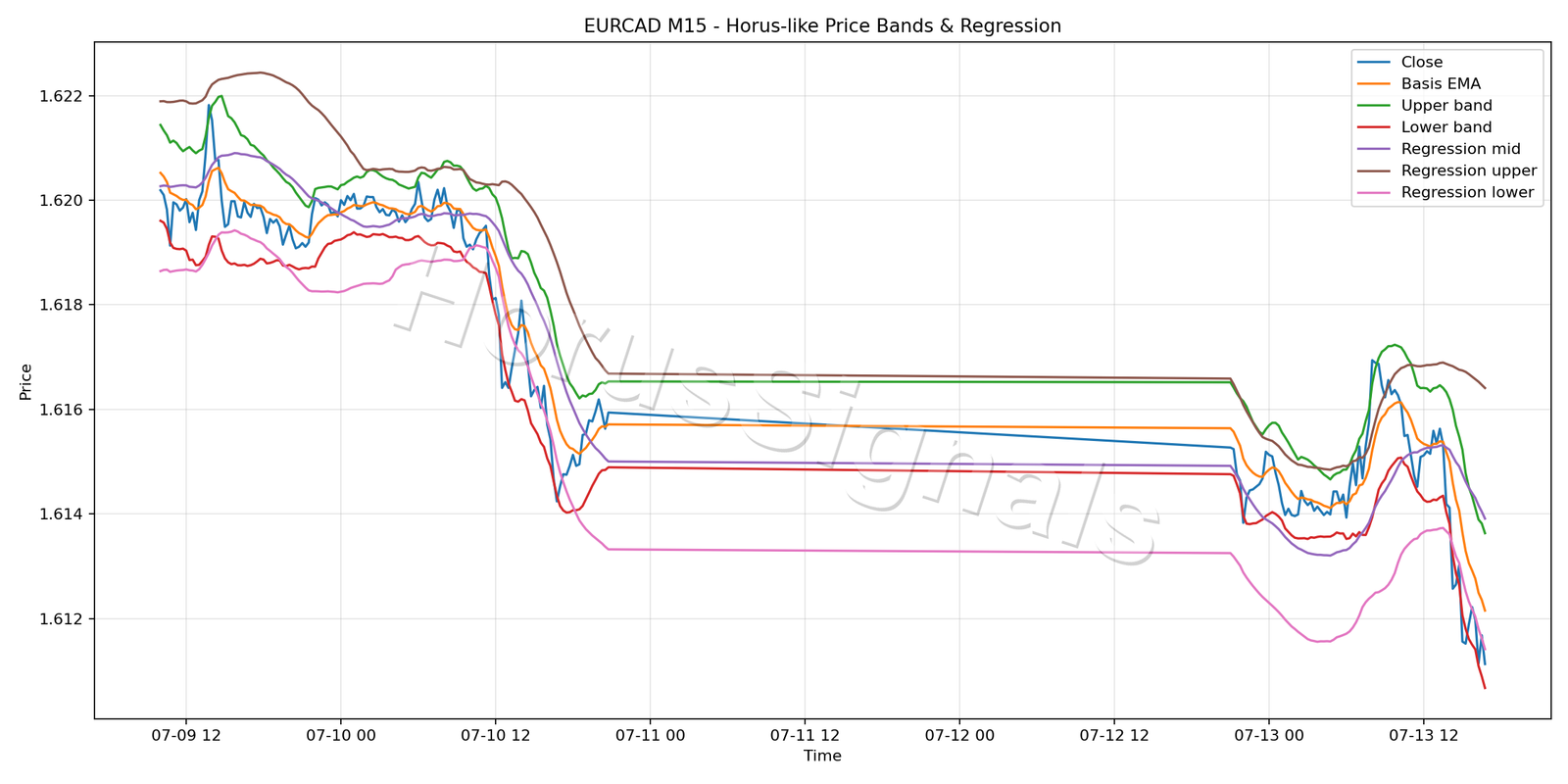This screenshot has width=1568, height=784.
Task: Click the purple Regression mid swatch in legend
Action: (x=1374, y=149)
